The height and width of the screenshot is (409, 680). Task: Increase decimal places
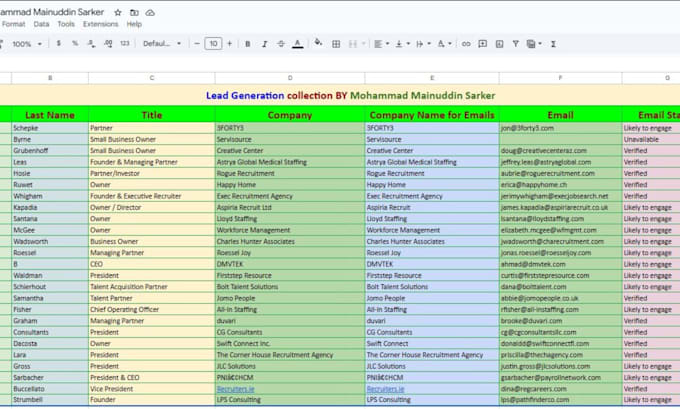(x=108, y=43)
